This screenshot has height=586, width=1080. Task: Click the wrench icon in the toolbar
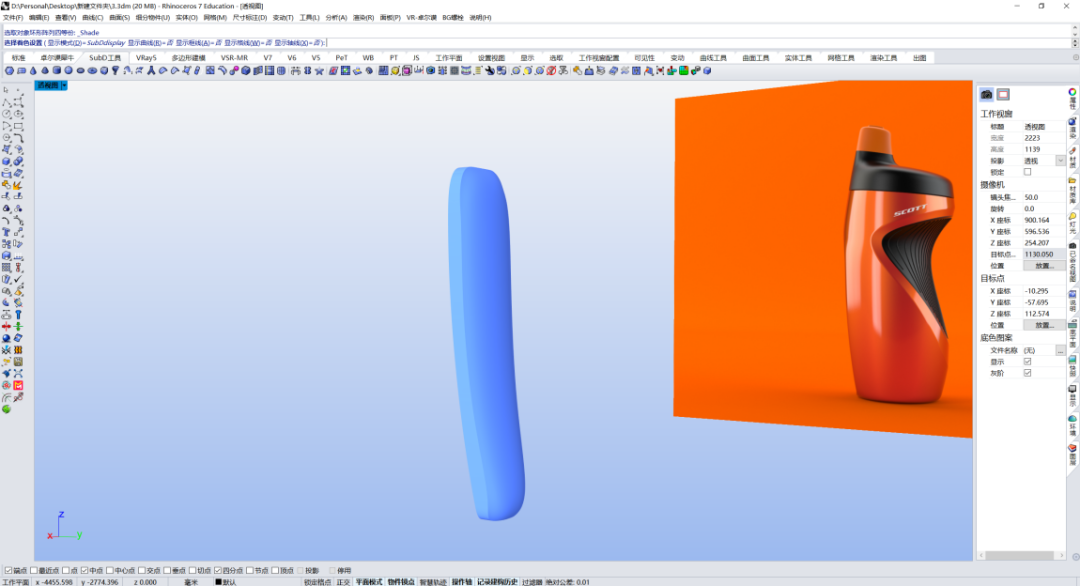[490, 71]
